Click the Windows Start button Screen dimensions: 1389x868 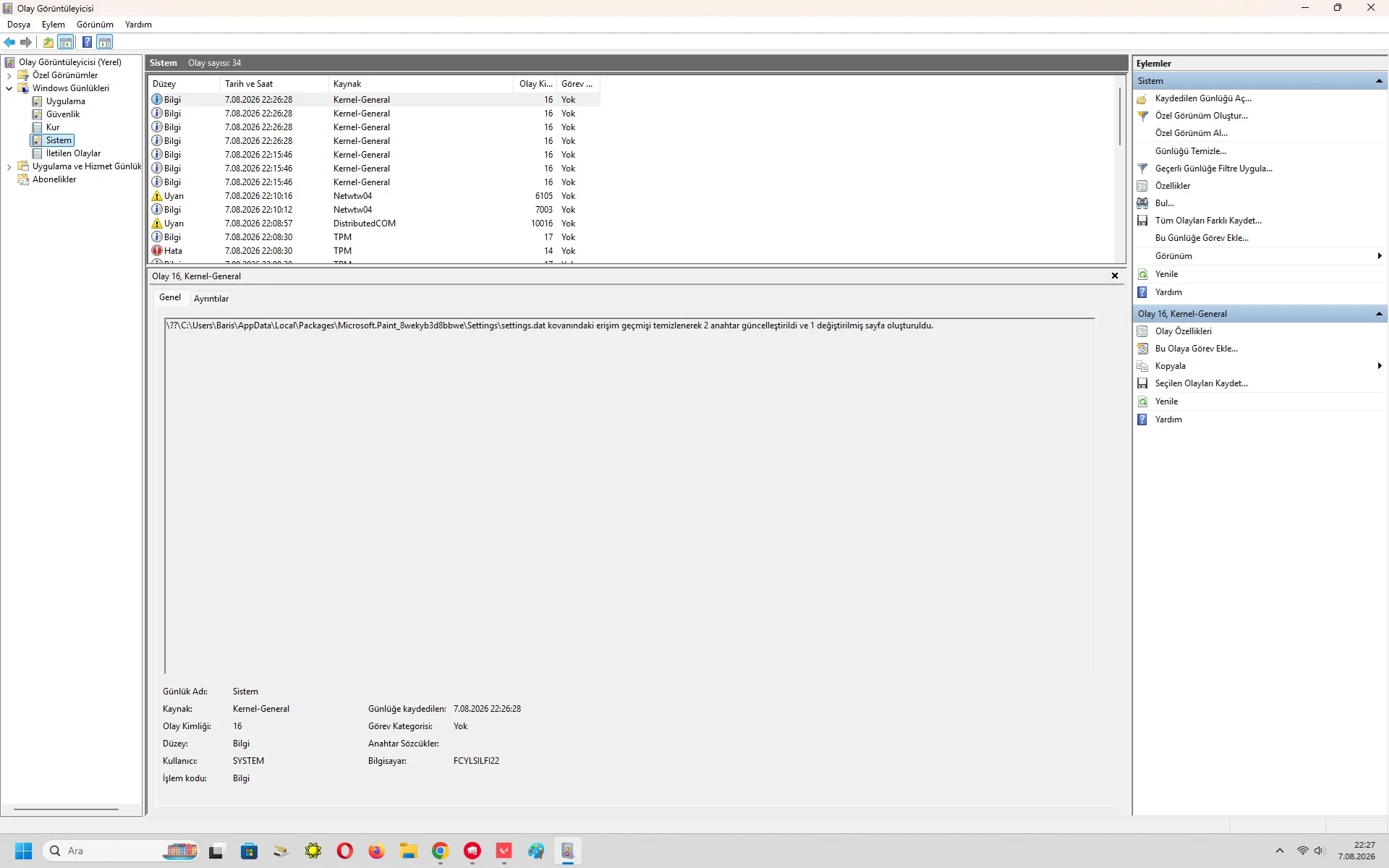[23, 851]
